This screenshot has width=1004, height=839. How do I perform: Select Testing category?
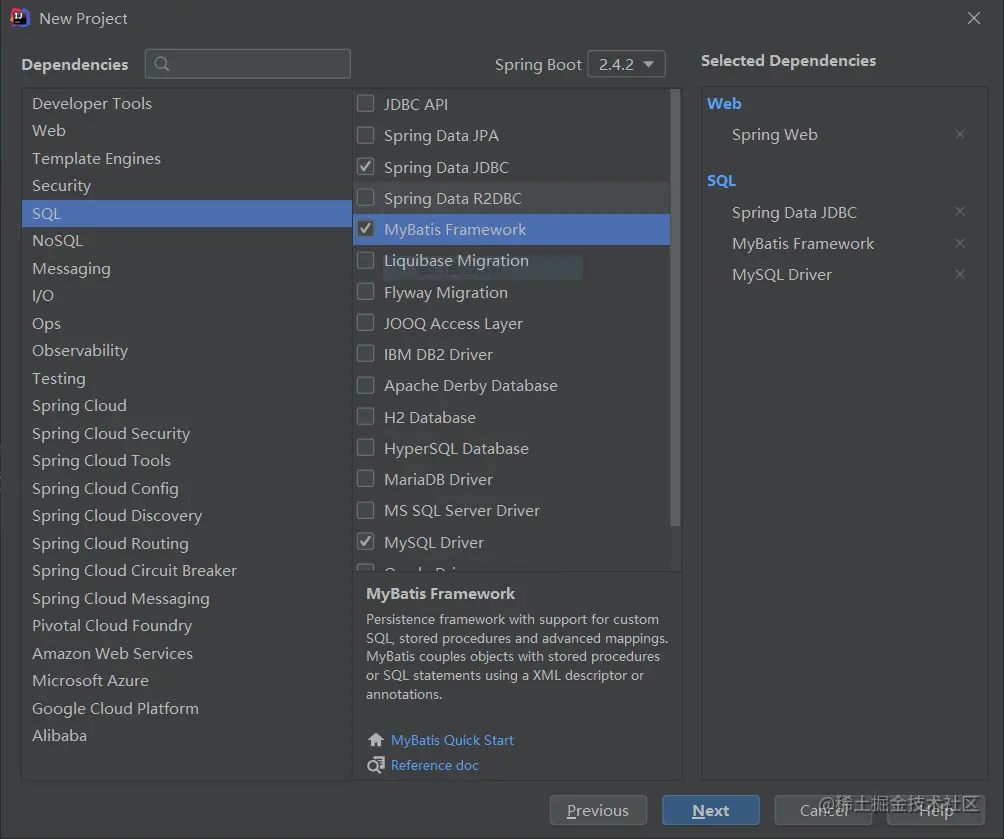(186, 379)
